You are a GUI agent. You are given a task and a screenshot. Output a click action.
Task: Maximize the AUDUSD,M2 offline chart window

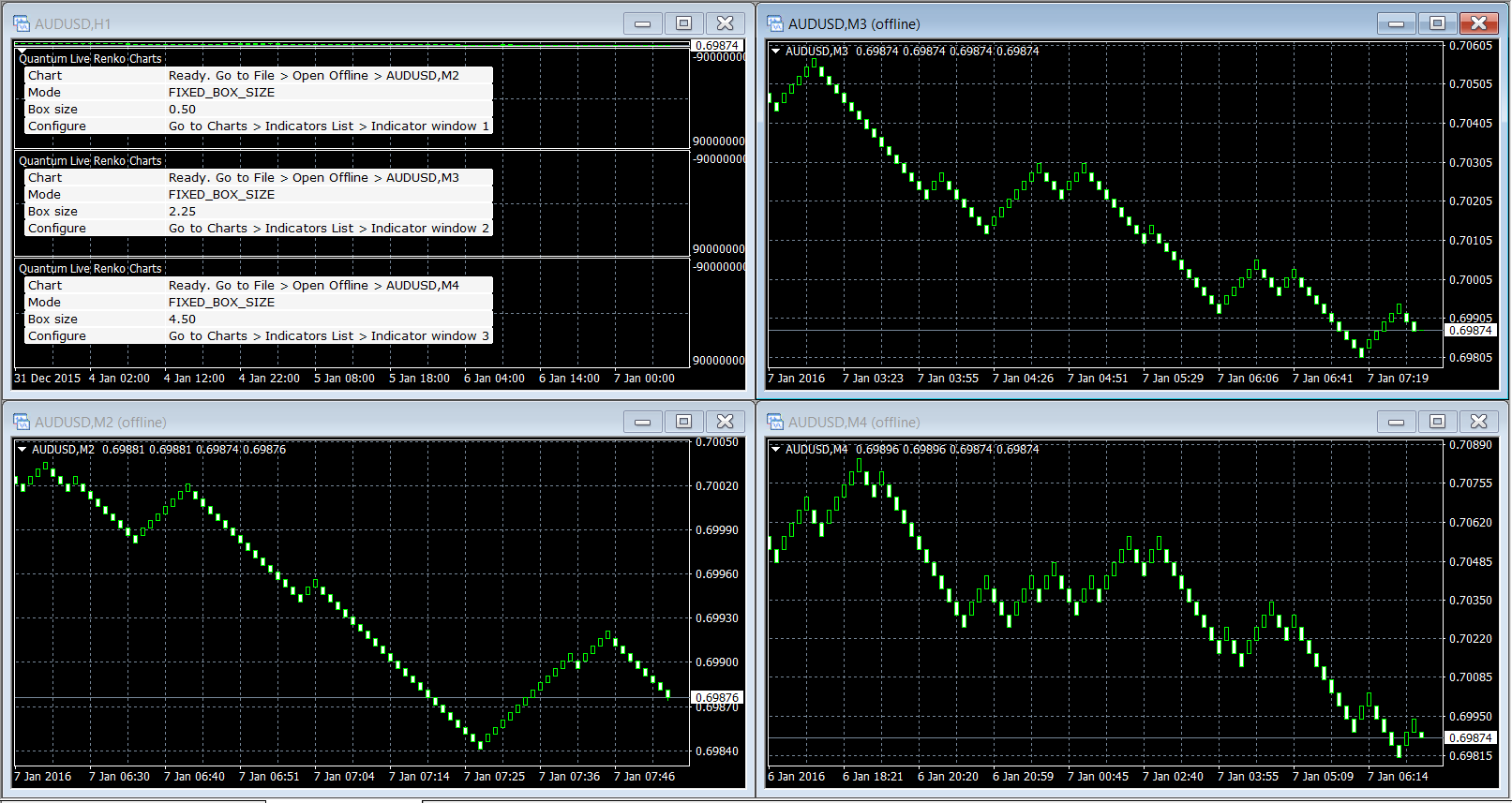683,422
